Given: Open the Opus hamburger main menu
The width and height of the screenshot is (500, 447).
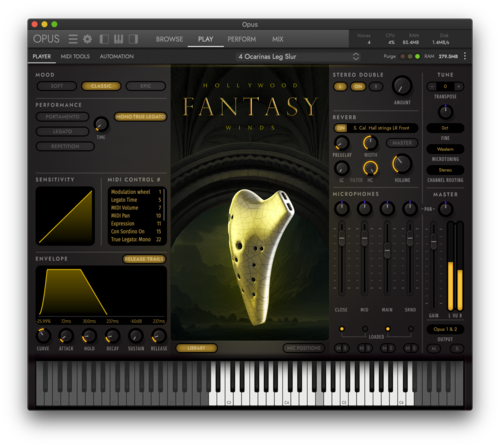Looking at the screenshot, I should tap(73, 39).
